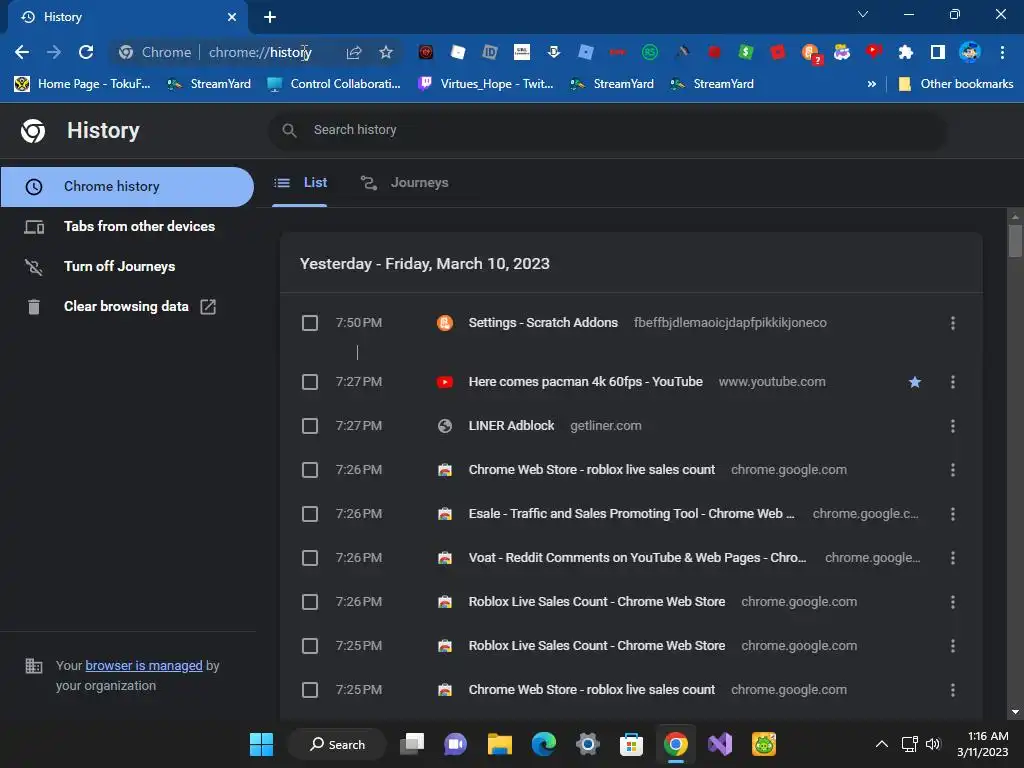
Task: Open Visual Studio from the taskbar
Action: pos(720,744)
